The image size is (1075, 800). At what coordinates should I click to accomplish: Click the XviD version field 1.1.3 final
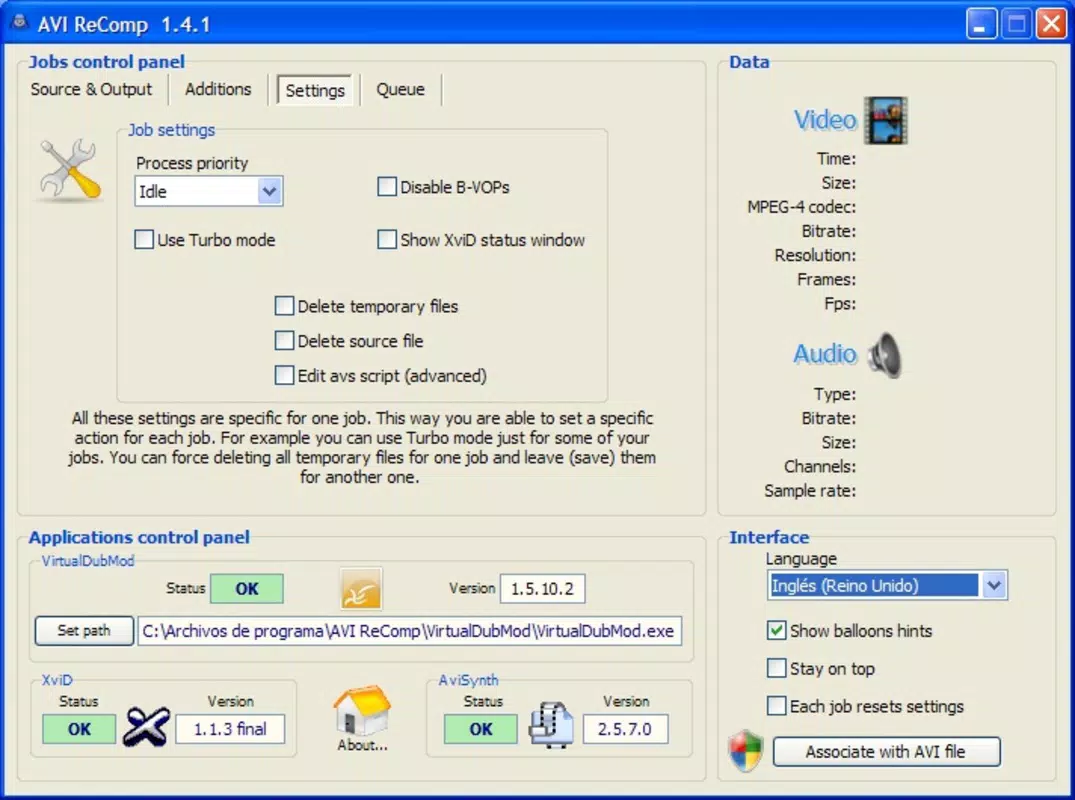pos(230,729)
